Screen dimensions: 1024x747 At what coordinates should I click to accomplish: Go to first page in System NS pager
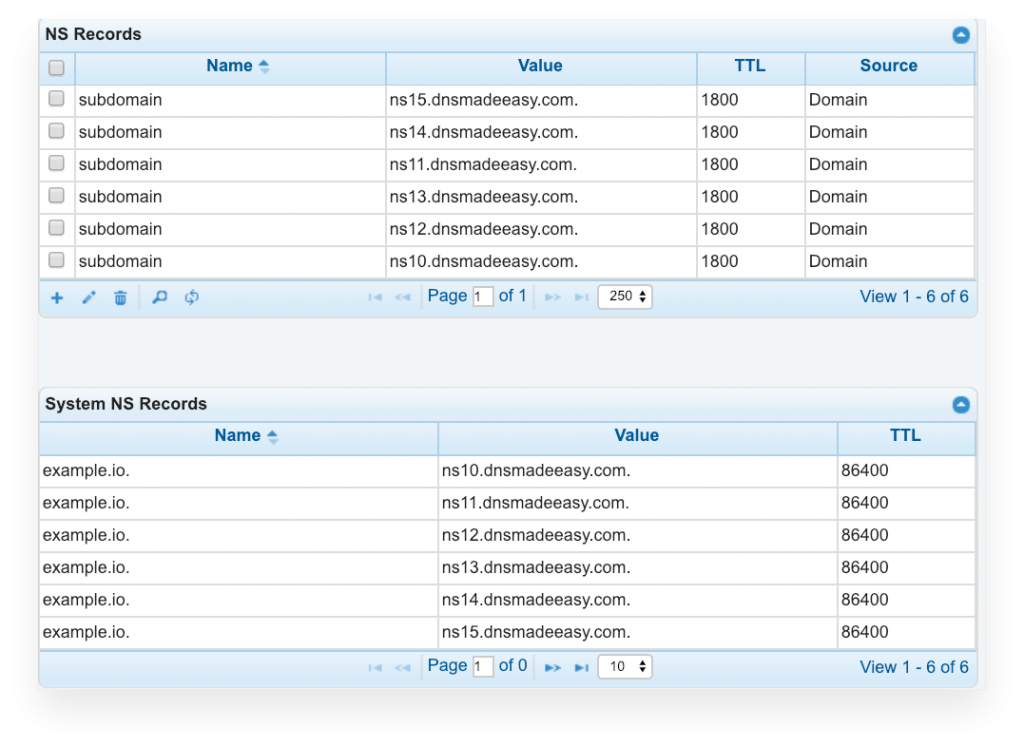click(375, 667)
